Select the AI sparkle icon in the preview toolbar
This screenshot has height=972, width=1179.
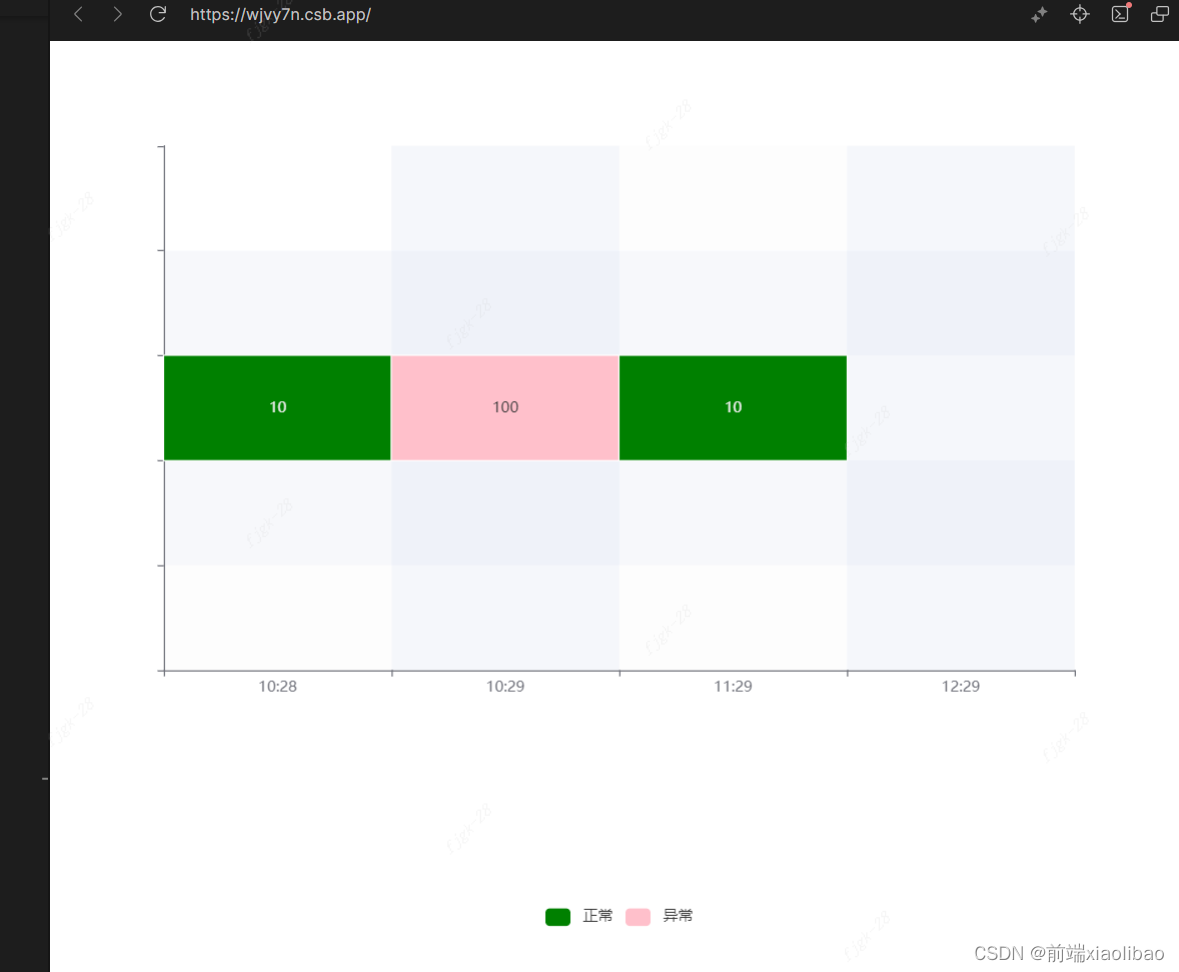(1039, 15)
